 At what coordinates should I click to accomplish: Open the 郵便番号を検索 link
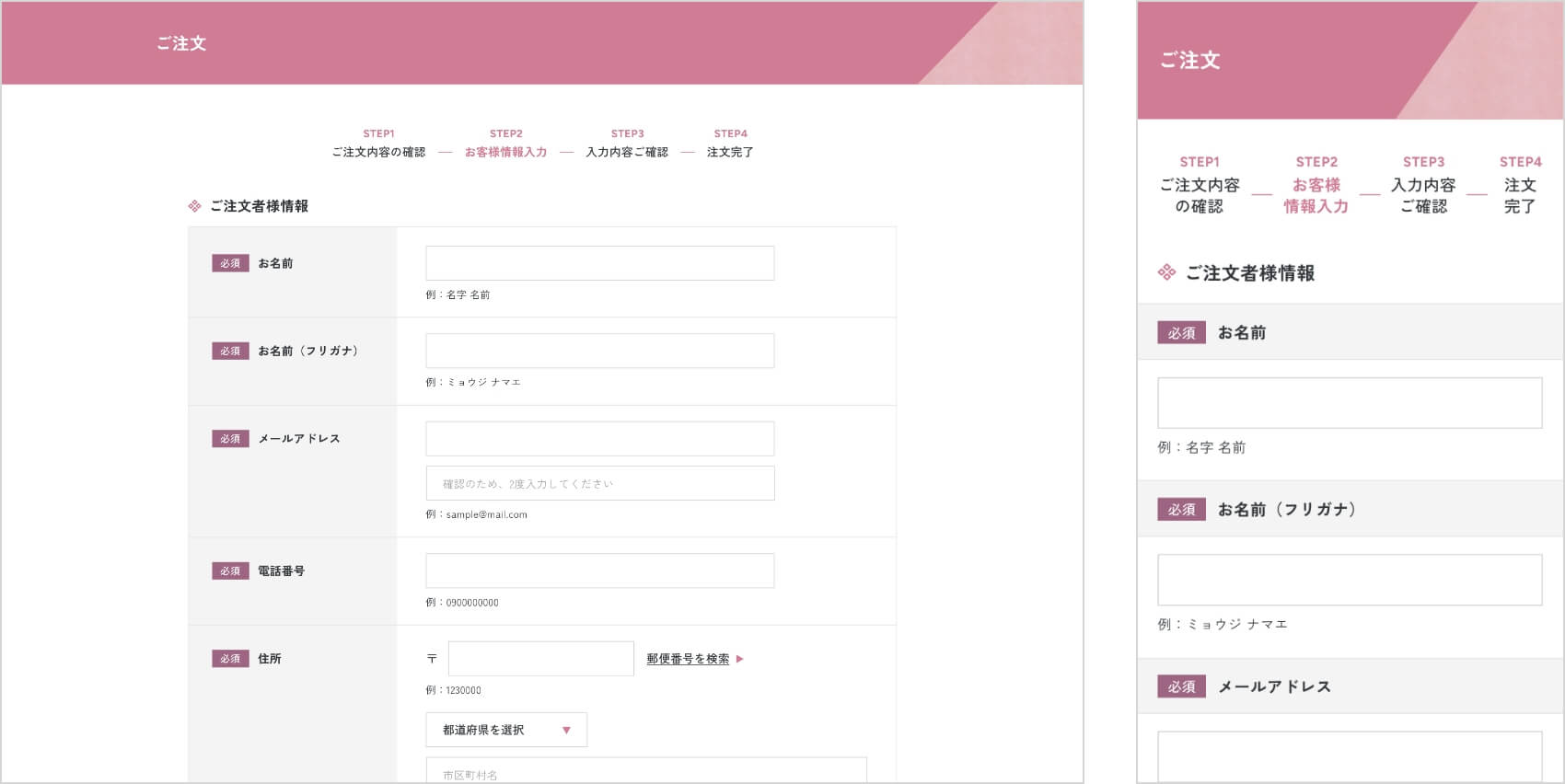687,659
